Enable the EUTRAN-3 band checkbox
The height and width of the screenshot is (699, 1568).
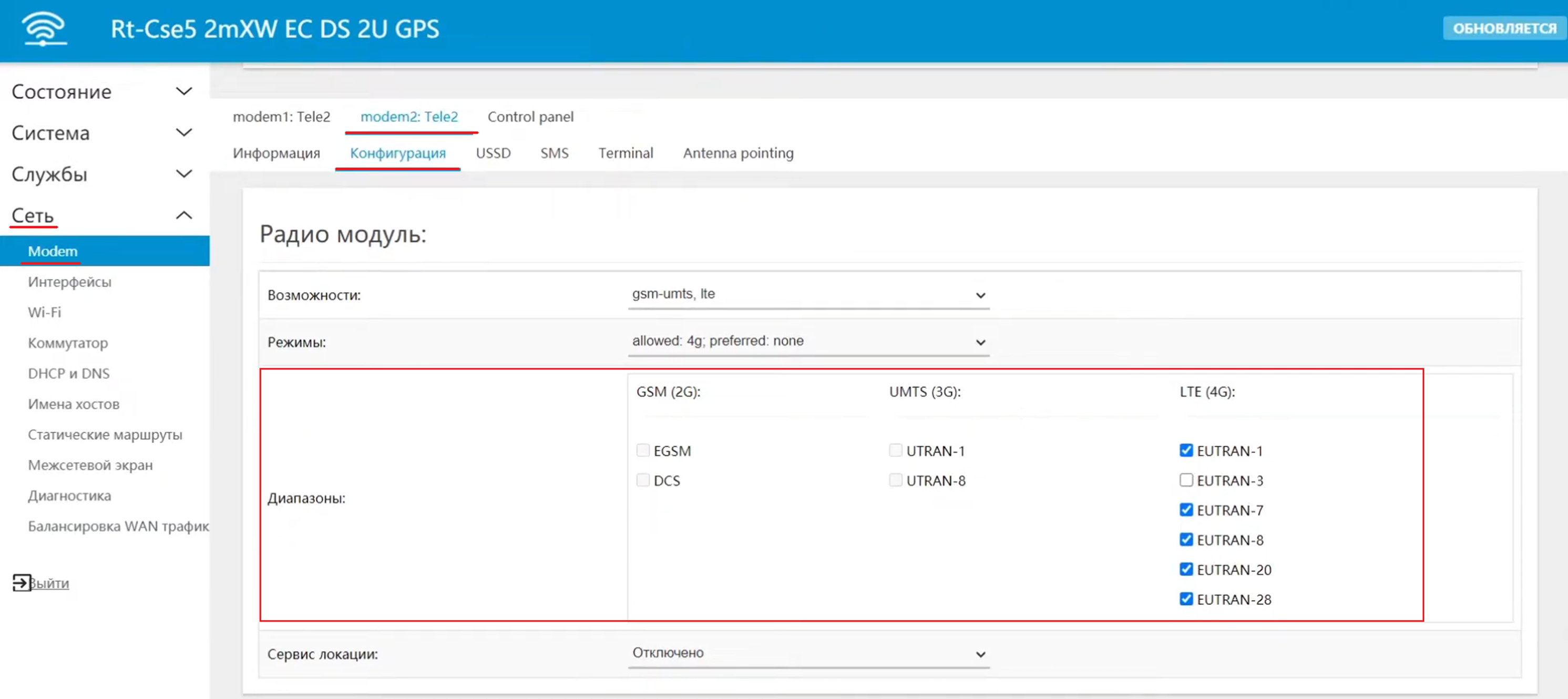coord(1186,480)
